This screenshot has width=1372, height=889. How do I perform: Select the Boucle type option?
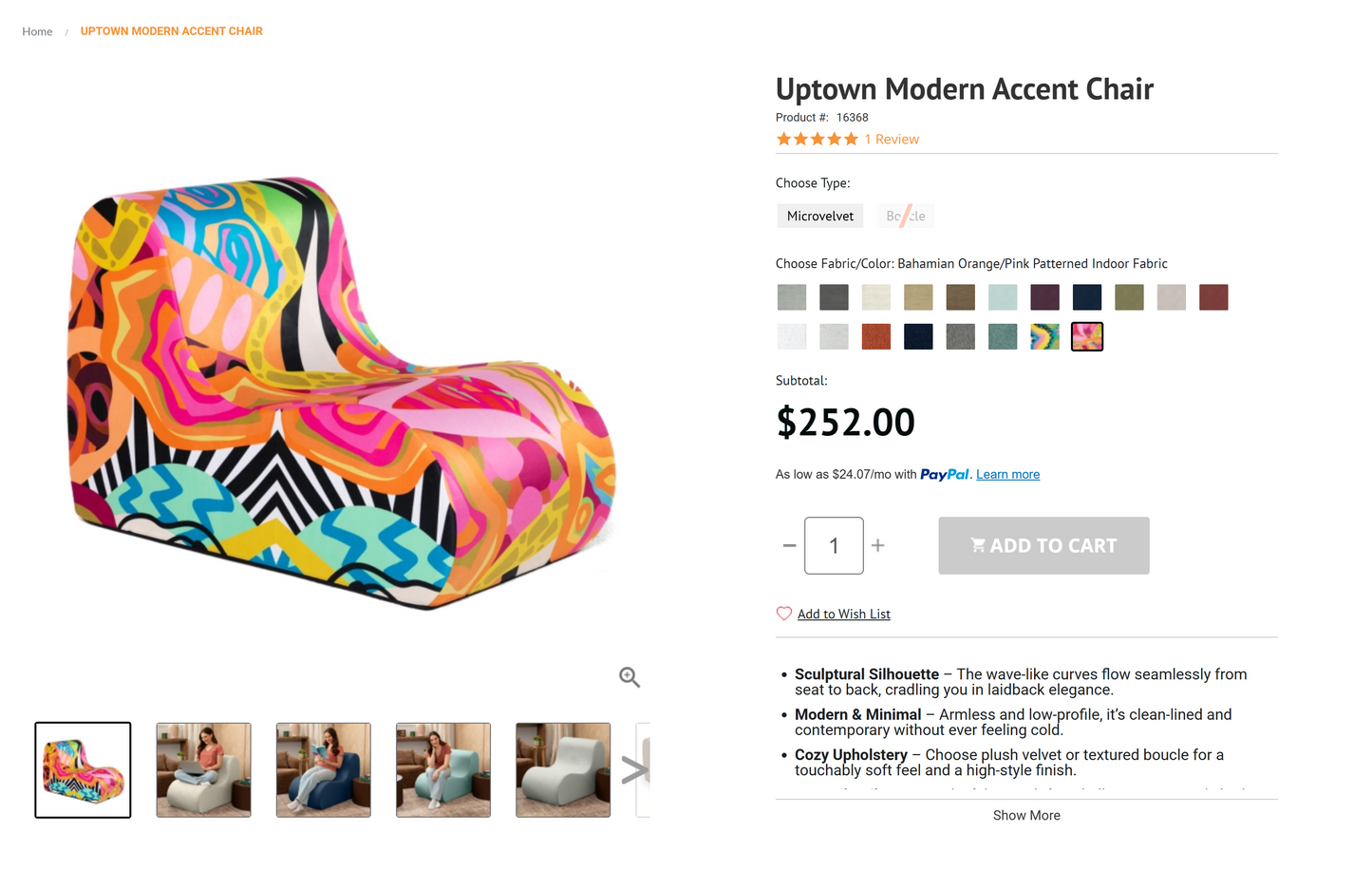pyautogui.click(x=905, y=216)
